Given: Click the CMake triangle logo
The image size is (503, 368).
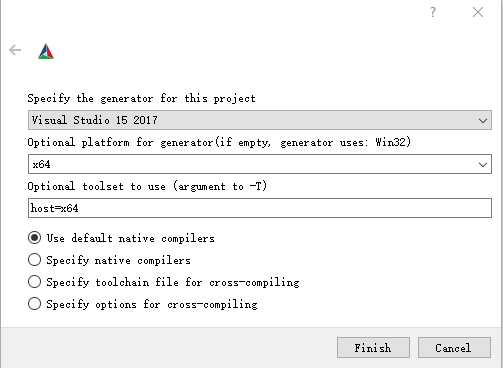Looking at the screenshot, I should click(x=46, y=51).
